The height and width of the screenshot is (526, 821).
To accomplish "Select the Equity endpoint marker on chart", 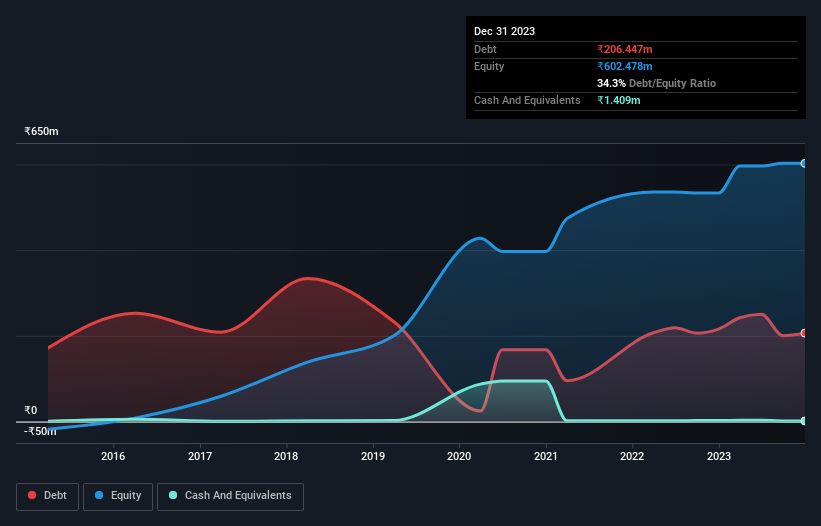I will pos(804,164).
